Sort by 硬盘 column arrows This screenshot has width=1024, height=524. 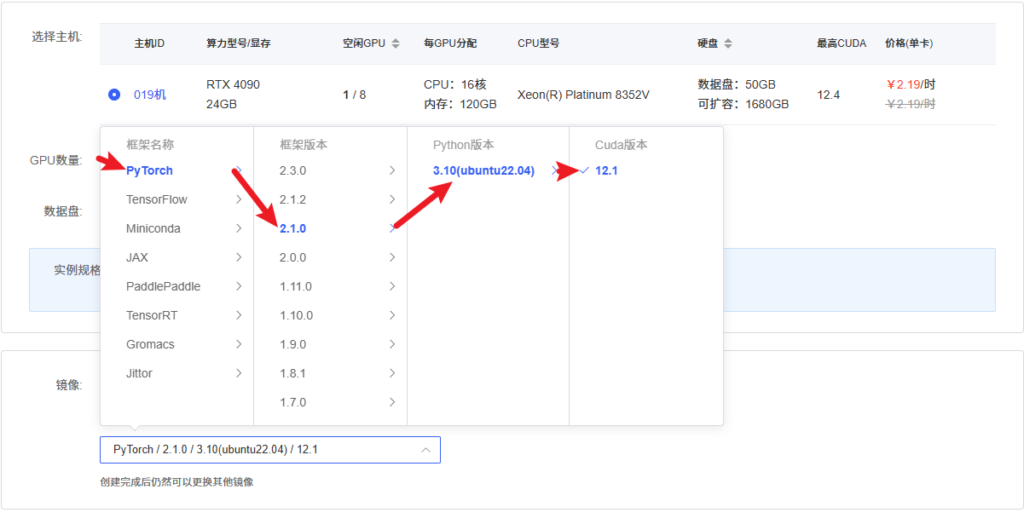click(x=727, y=44)
